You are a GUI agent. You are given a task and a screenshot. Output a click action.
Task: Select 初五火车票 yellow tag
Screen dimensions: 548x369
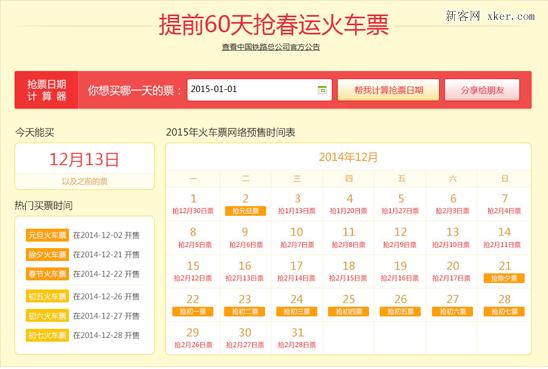point(47,296)
